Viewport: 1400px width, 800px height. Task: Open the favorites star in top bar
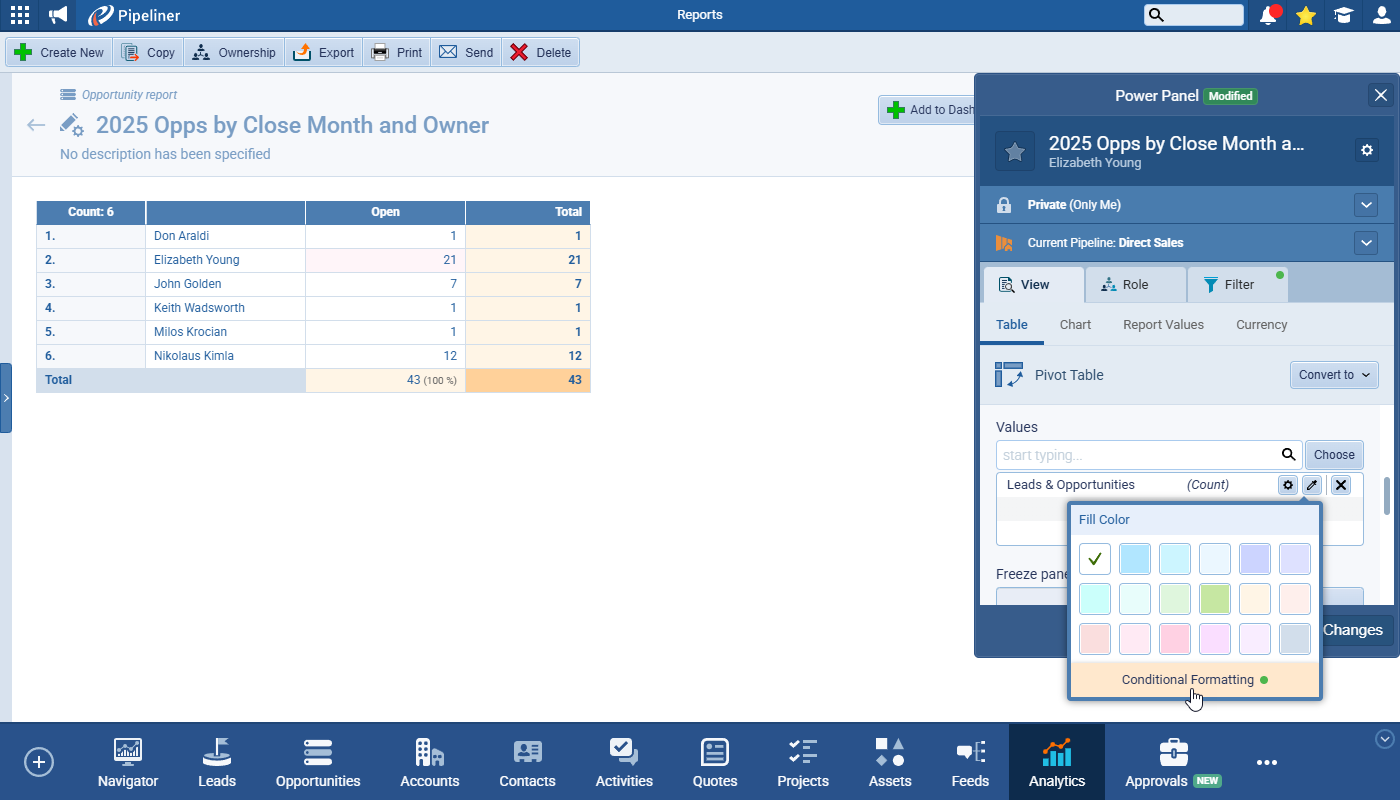pyautogui.click(x=1305, y=15)
